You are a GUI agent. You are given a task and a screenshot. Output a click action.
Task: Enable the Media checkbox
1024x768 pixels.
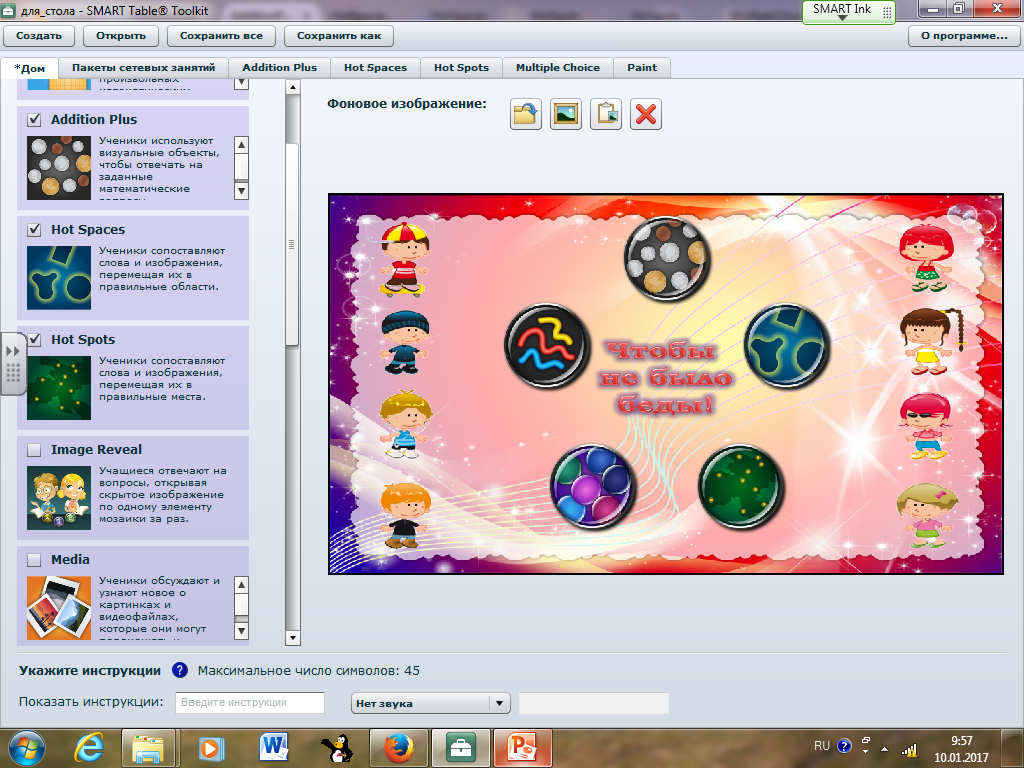[x=34, y=560]
